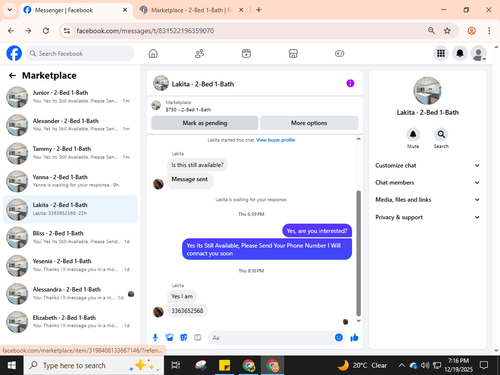Open the Facebook Menu grid icon

441,53
